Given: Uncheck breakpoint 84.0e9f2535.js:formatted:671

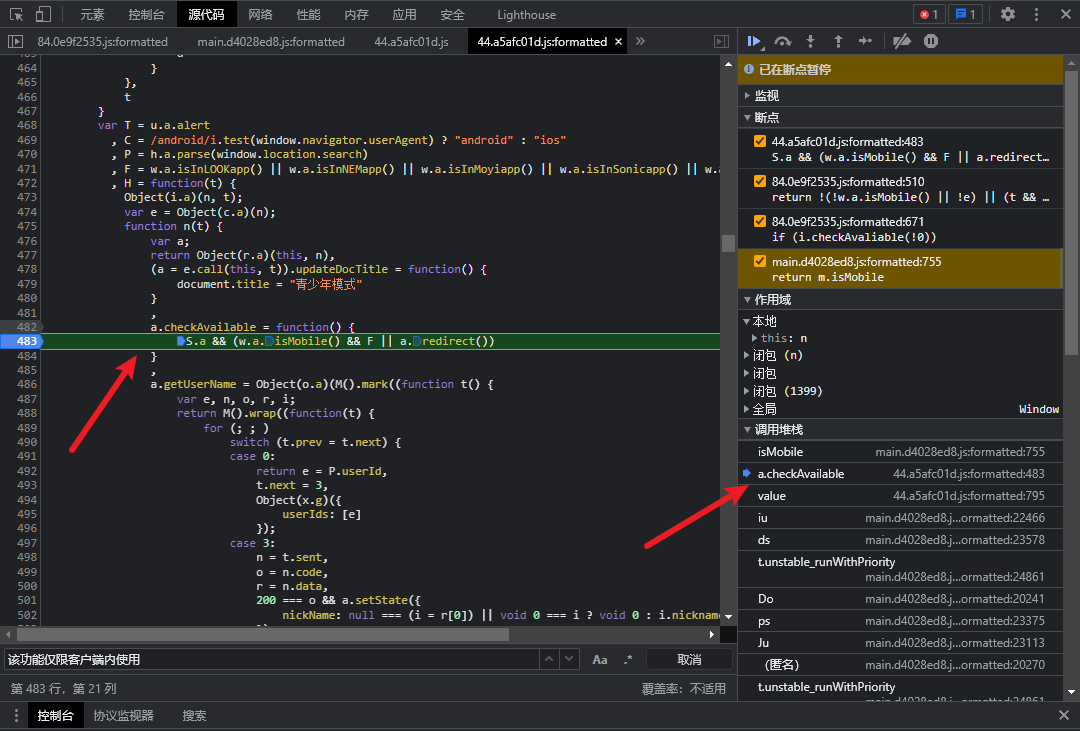Looking at the screenshot, I should [x=760, y=221].
